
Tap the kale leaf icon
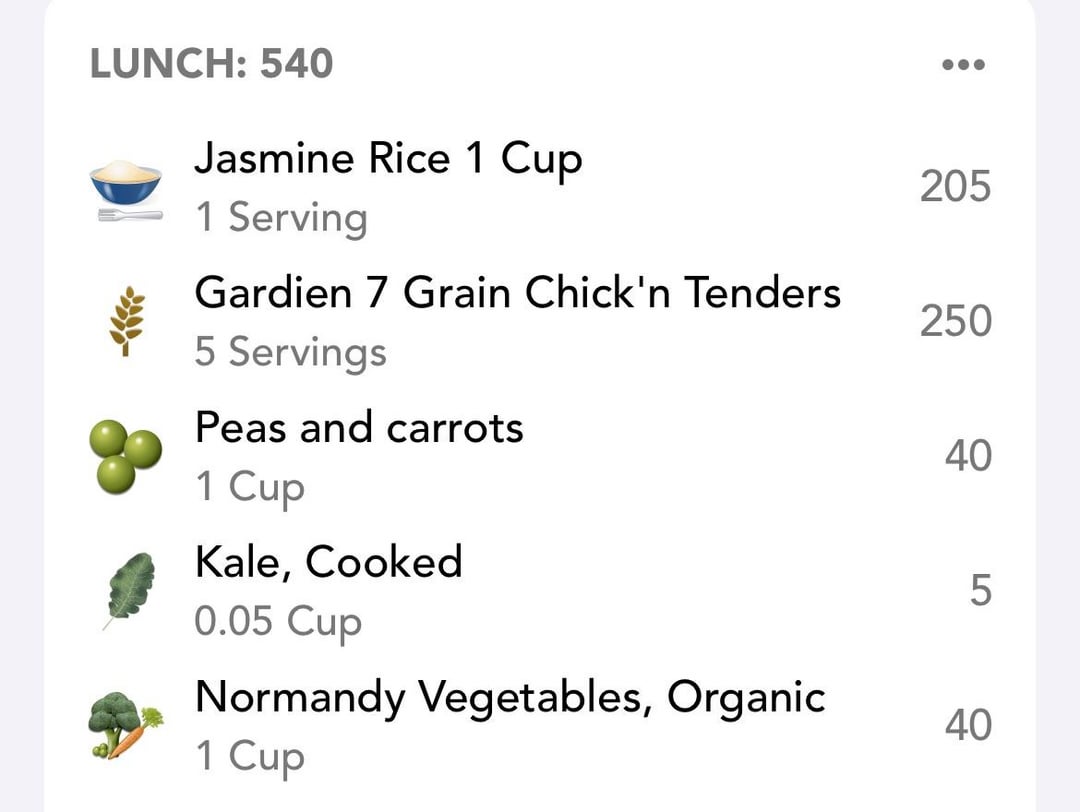[130, 590]
